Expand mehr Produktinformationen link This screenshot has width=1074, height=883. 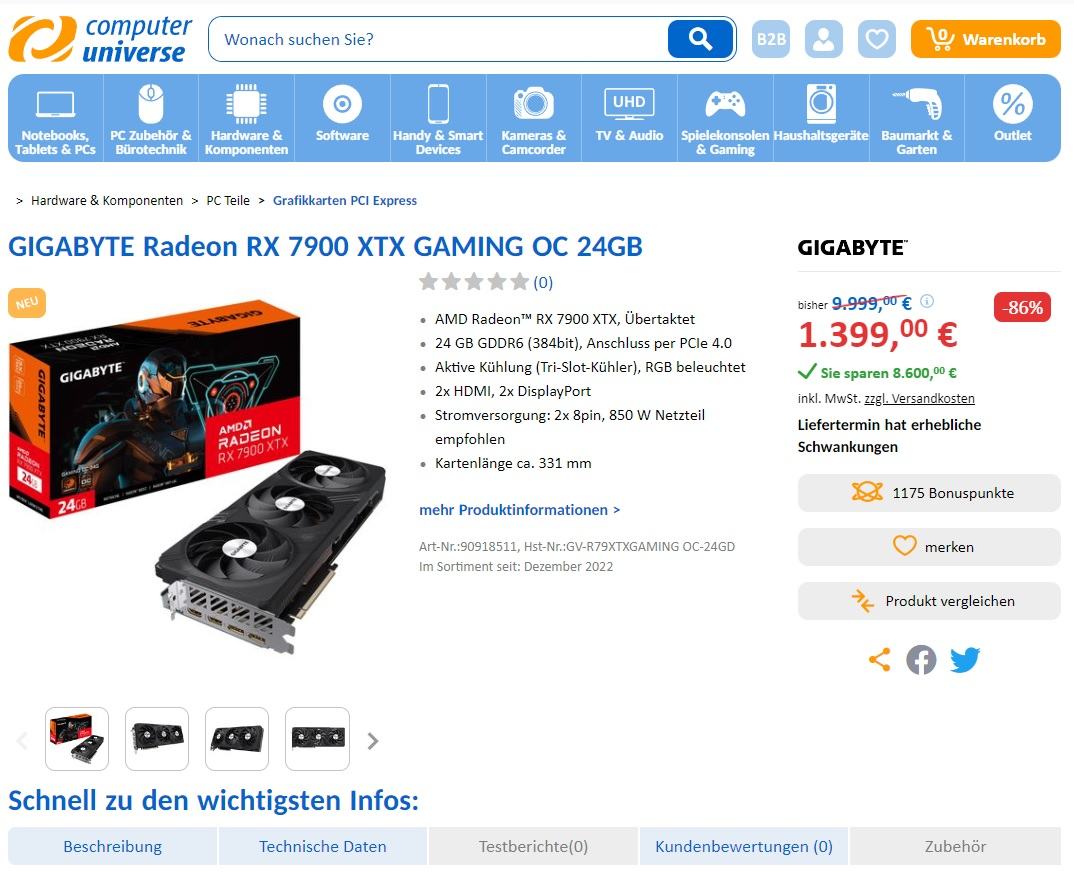[519, 510]
